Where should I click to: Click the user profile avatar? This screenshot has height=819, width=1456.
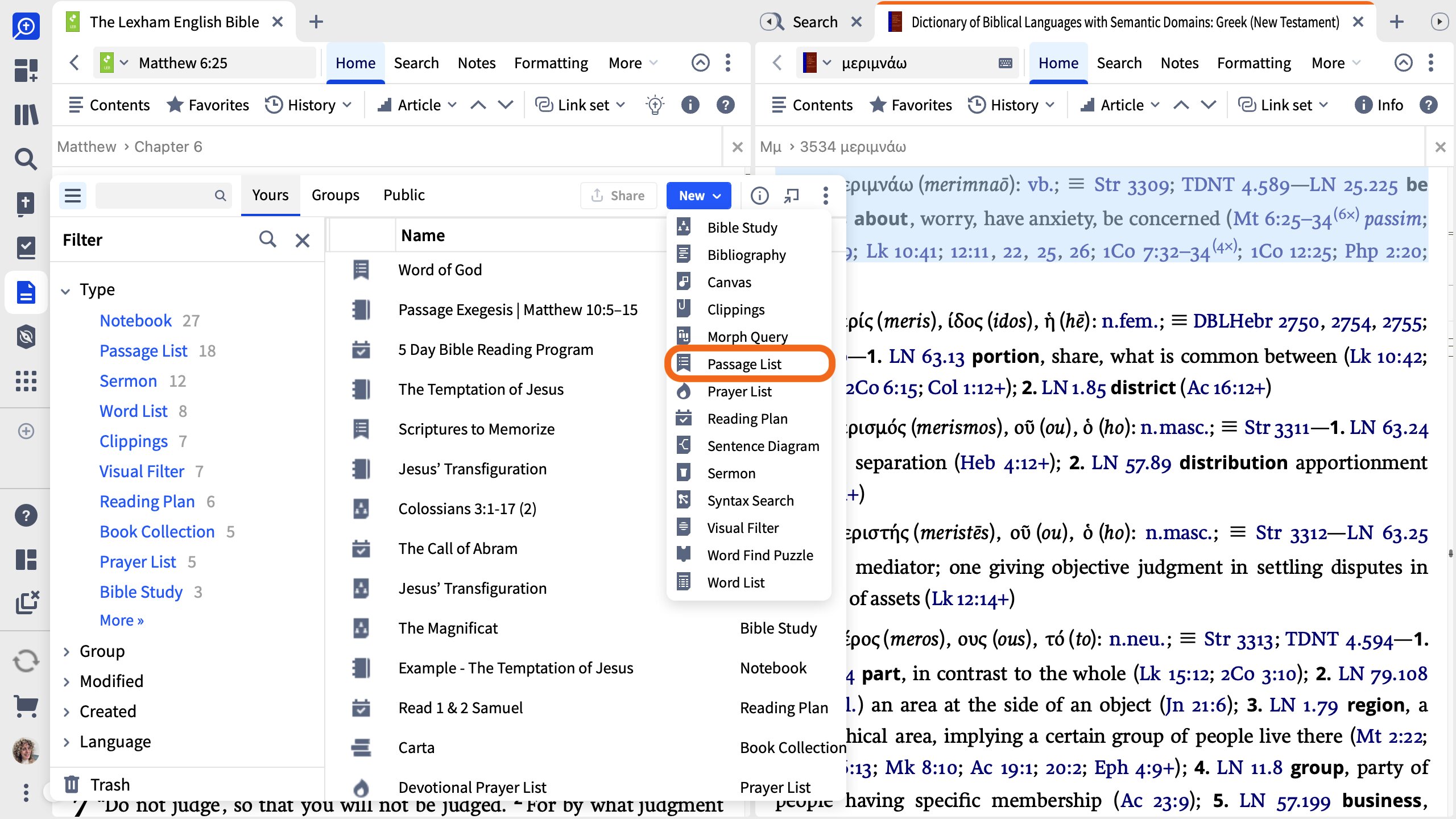click(x=26, y=751)
